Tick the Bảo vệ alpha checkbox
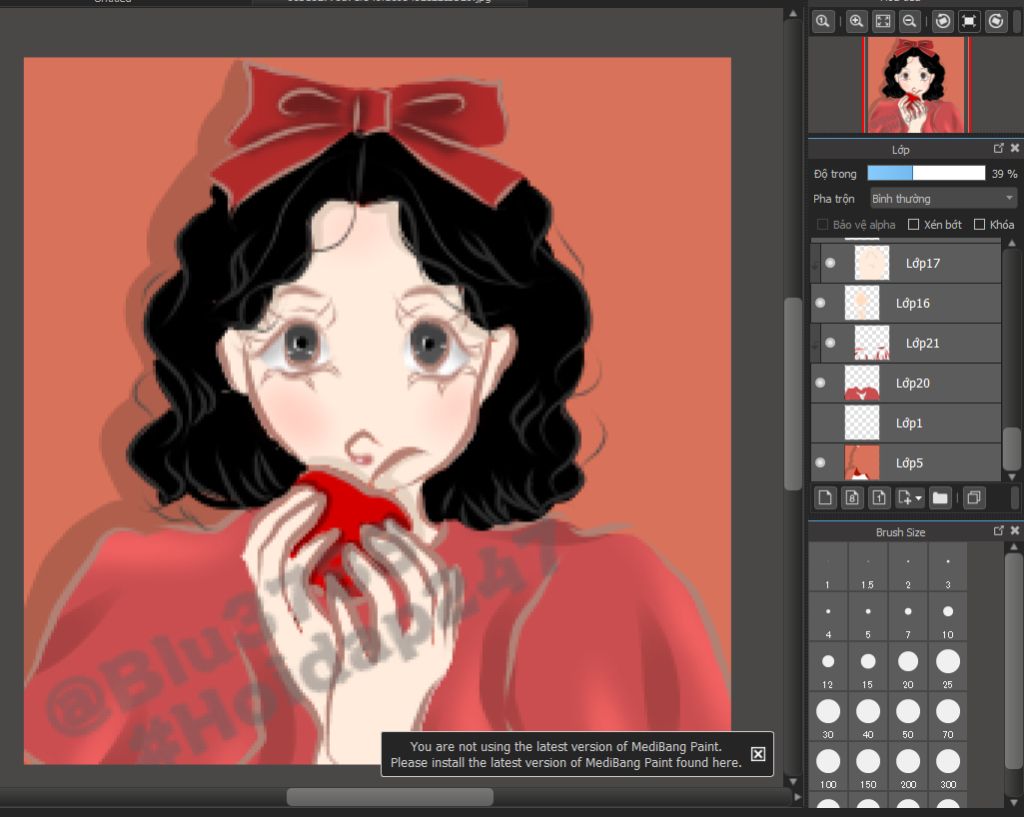 (822, 225)
